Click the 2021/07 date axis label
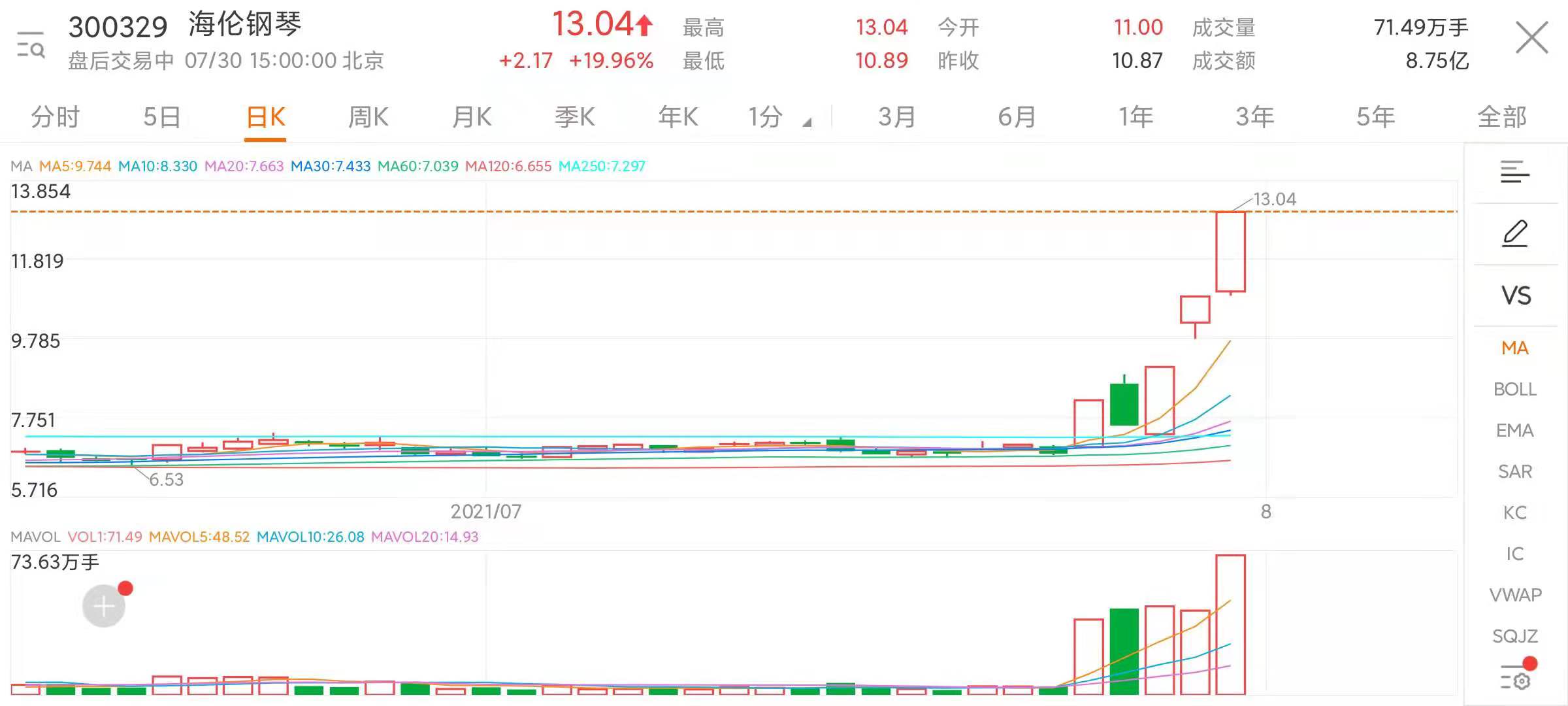Viewport: 1568px width, 706px height. point(486,511)
